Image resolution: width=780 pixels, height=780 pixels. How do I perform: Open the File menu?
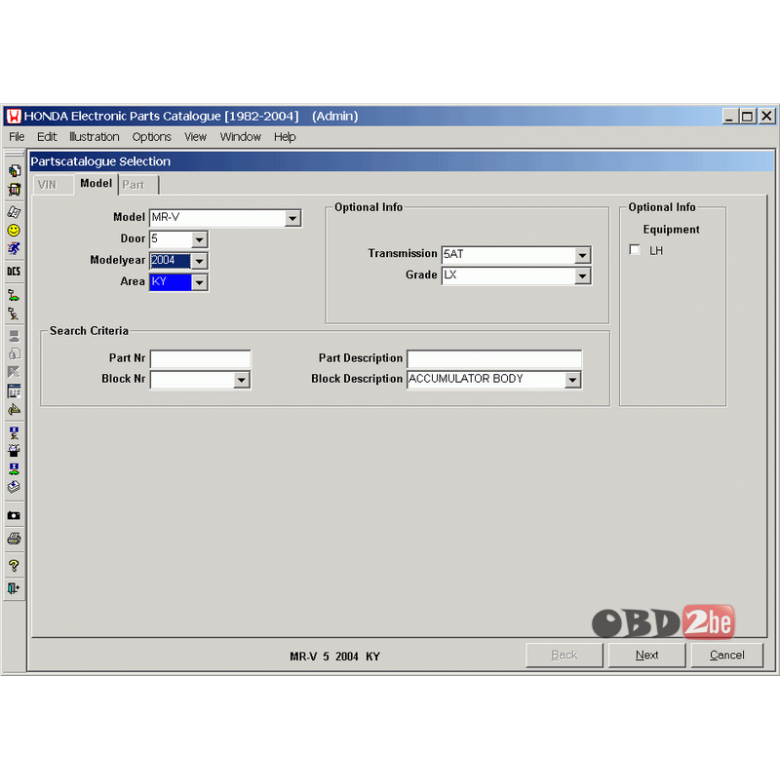point(16,137)
